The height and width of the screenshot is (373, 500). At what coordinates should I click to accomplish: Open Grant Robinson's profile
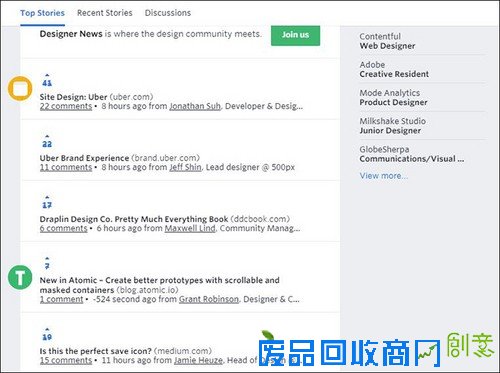pos(209,299)
